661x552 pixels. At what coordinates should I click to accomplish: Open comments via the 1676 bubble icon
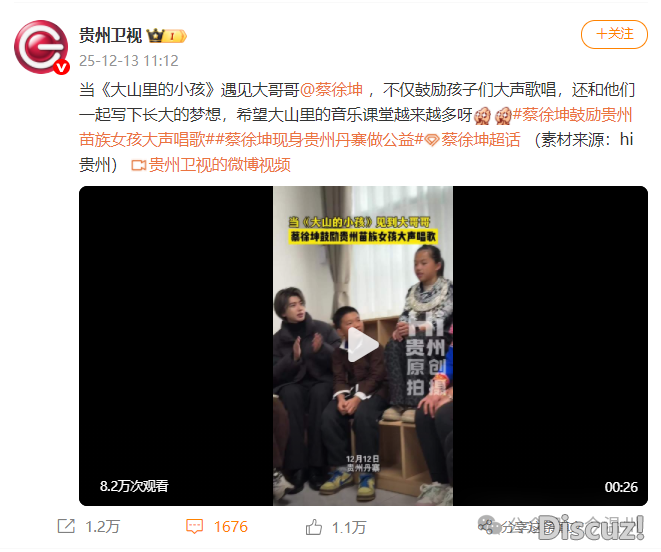click(194, 527)
